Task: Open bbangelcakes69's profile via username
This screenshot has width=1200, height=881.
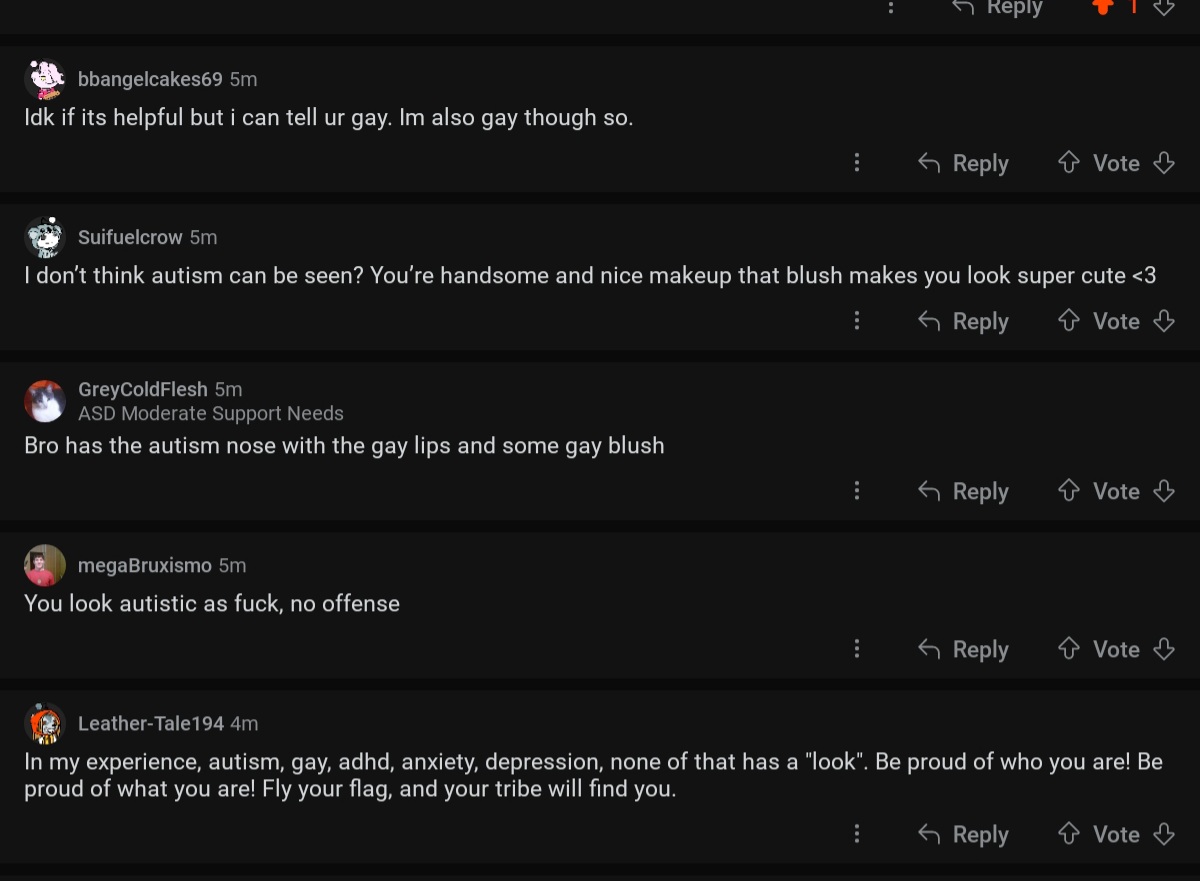Action: (150, 79)
